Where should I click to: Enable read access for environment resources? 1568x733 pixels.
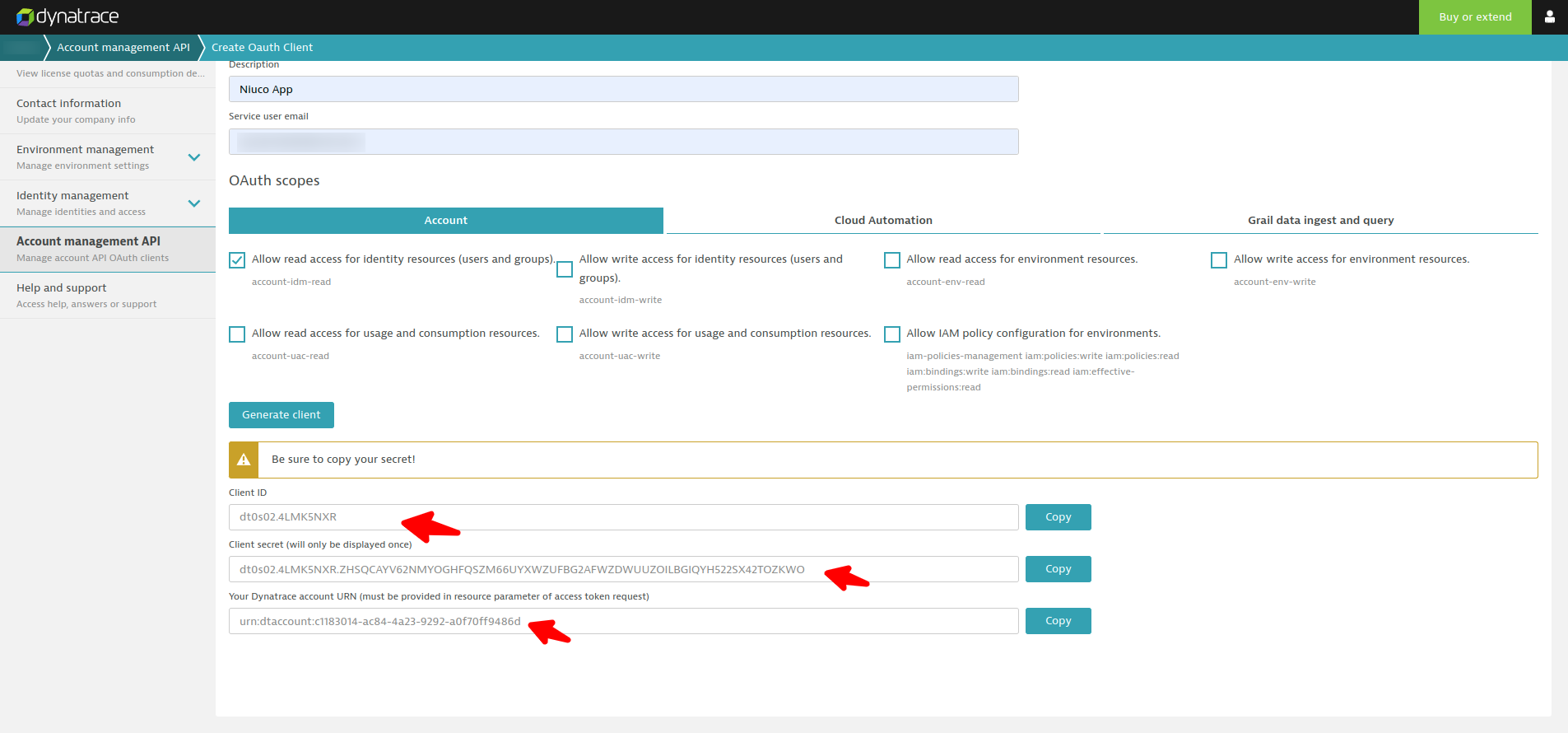pos(892,260)
